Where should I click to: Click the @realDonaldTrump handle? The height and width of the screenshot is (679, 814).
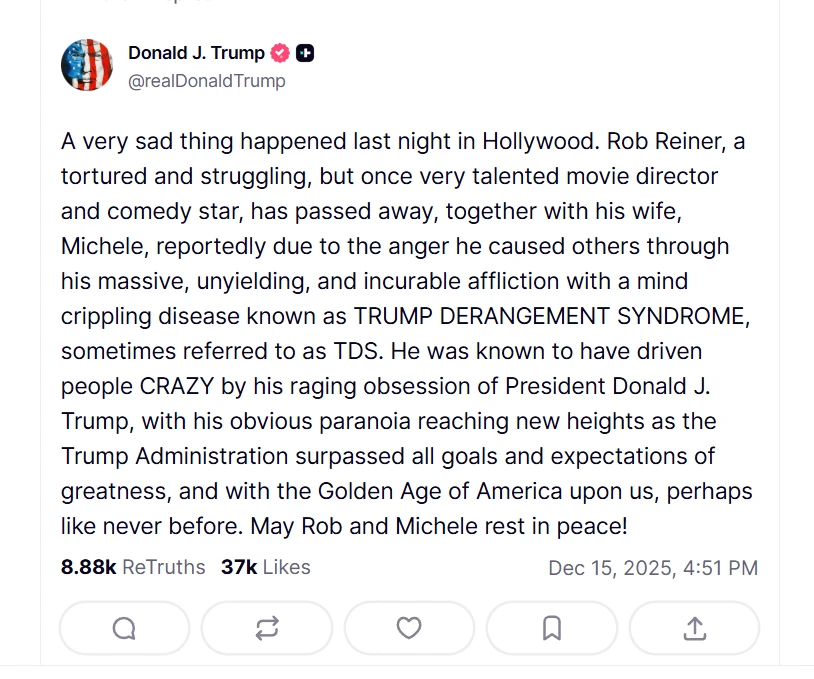206,81
